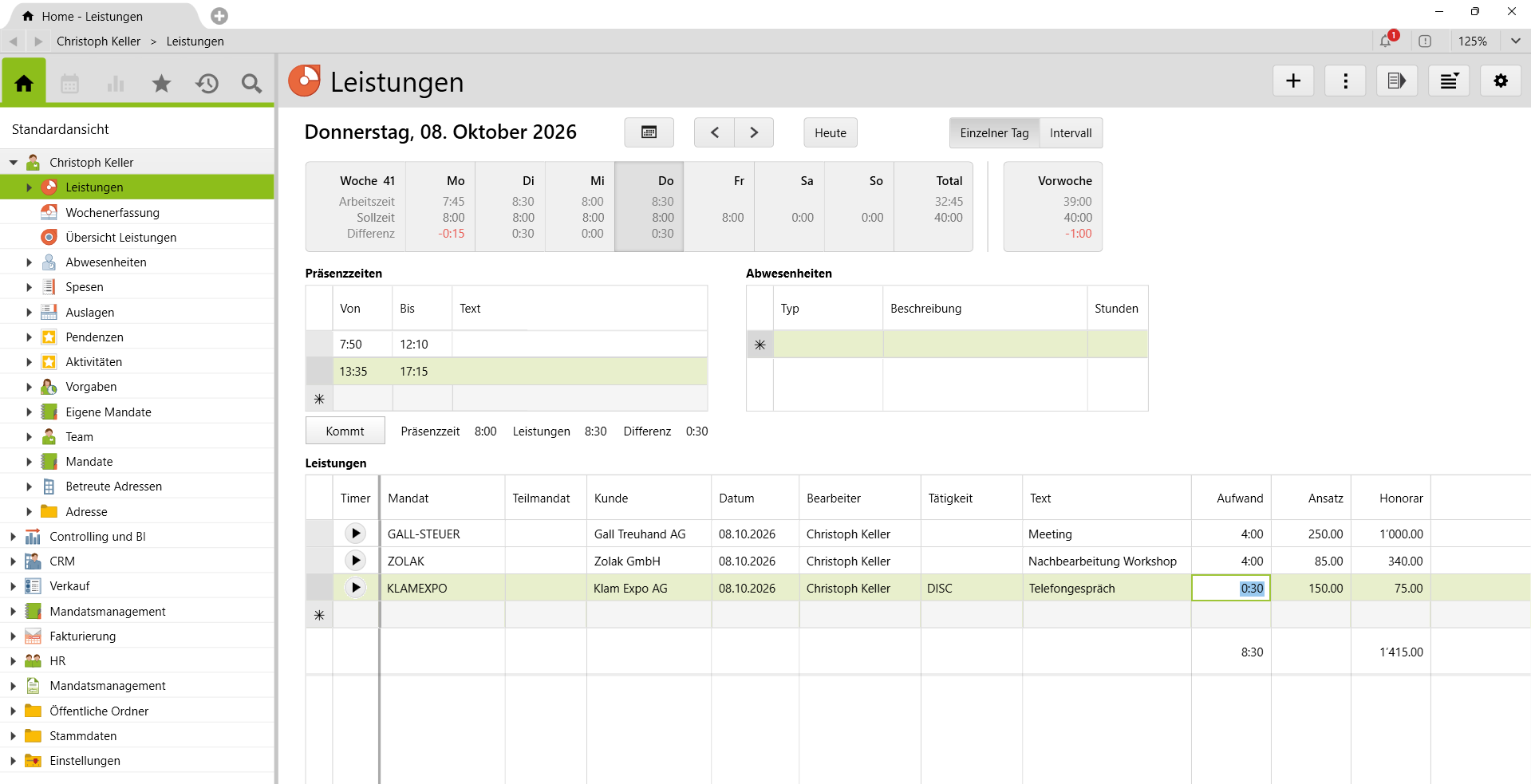
Task: Click the new Präsenzzeiten row Von cell
Action: [363, 398]
